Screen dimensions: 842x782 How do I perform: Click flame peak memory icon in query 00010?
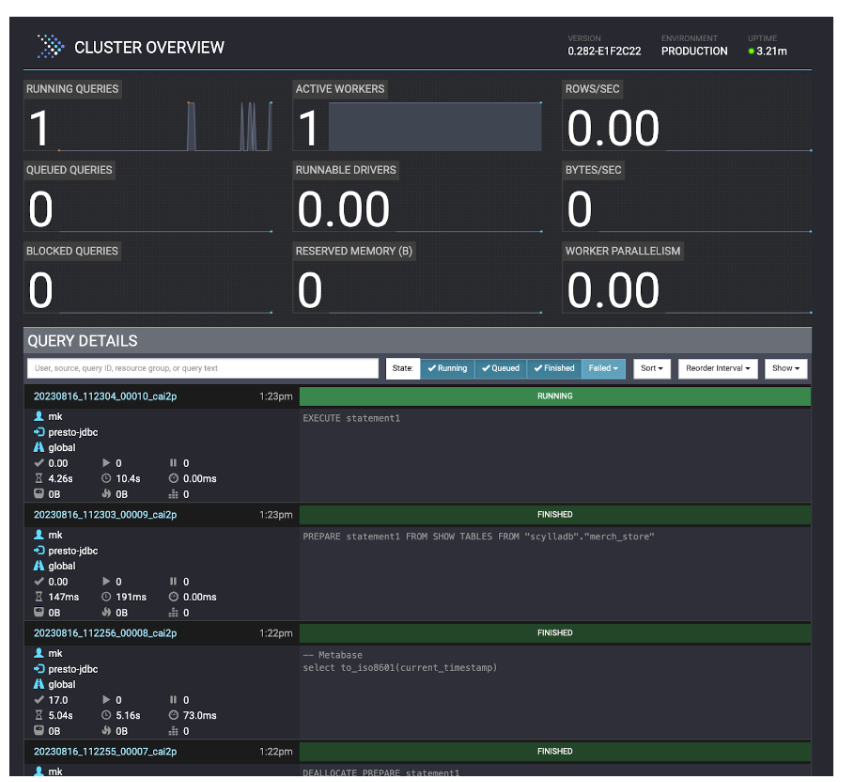point(106,494)
